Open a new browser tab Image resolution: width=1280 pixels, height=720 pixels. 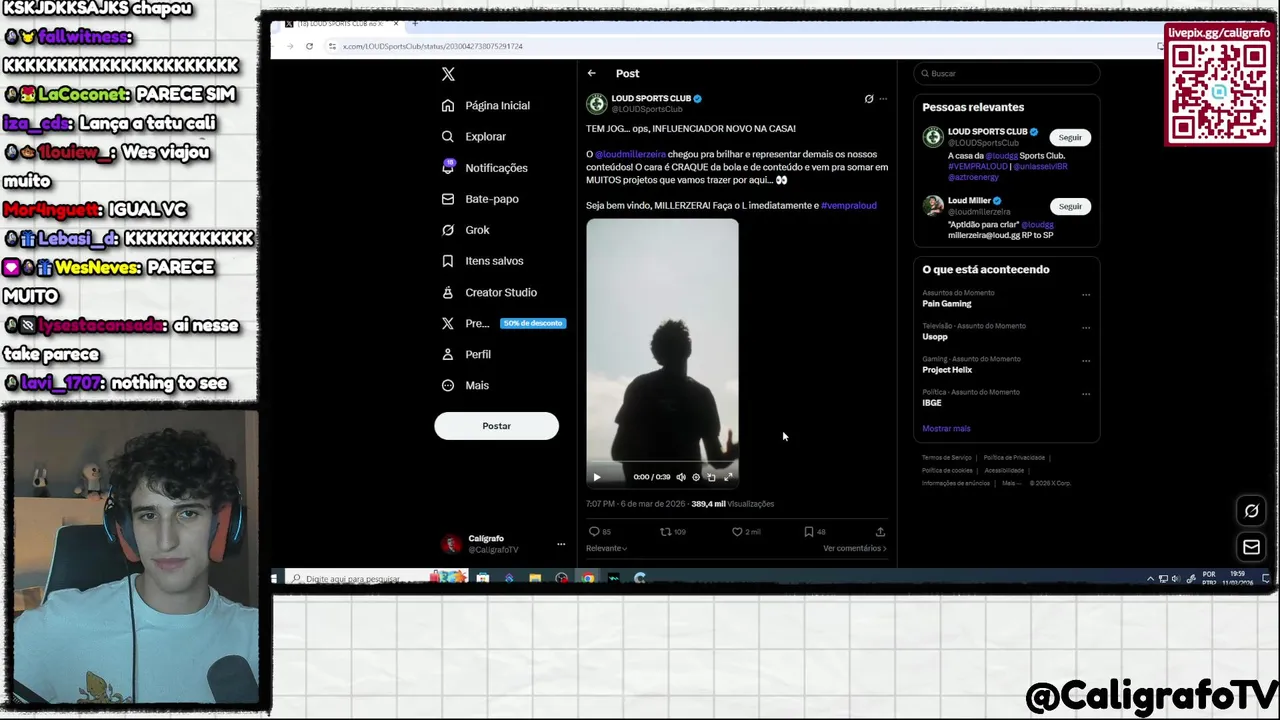pos(415,23)
